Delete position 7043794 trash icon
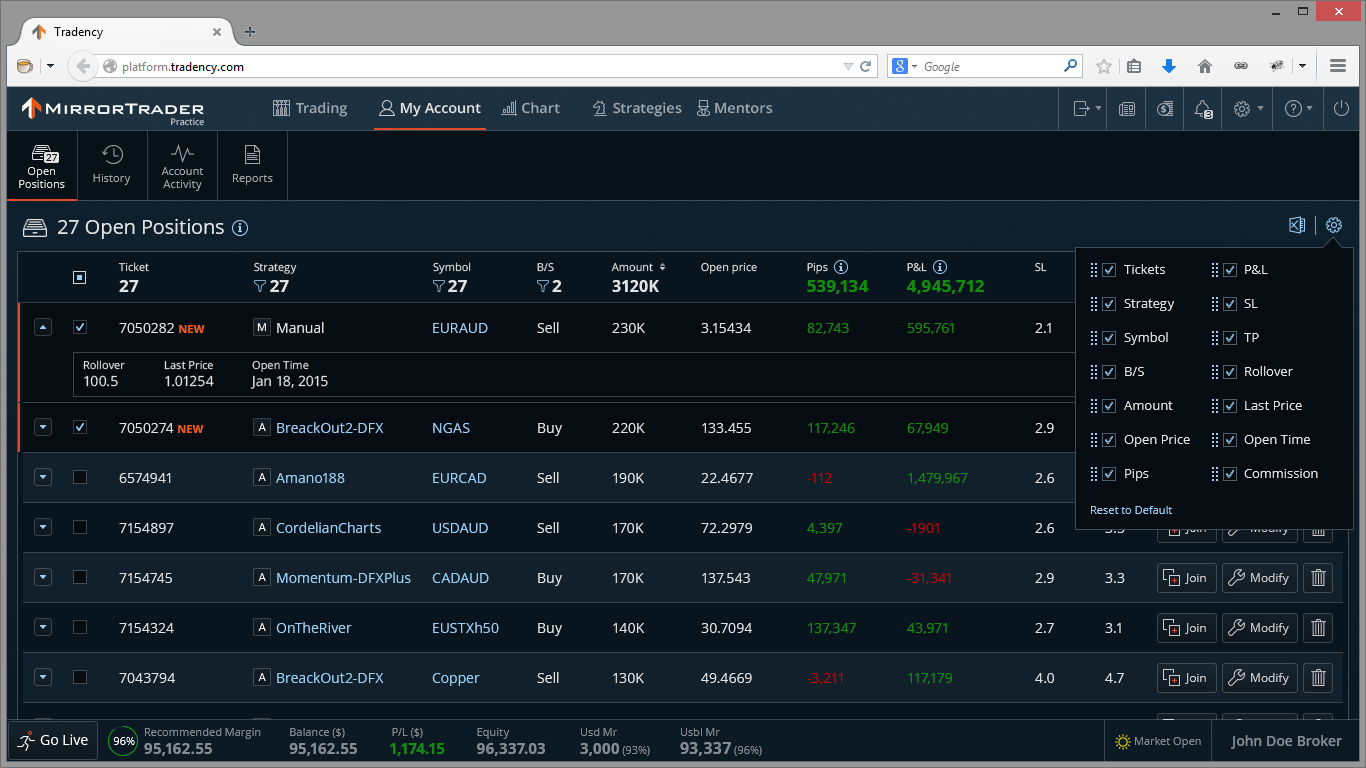1366x768 pixels. click(x=1318, y=678)
